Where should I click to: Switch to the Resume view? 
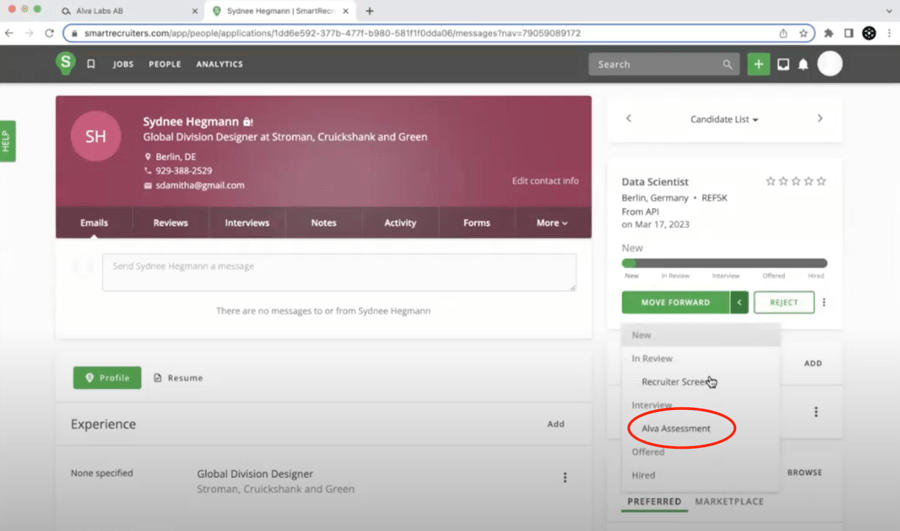(x=178, y=378)
